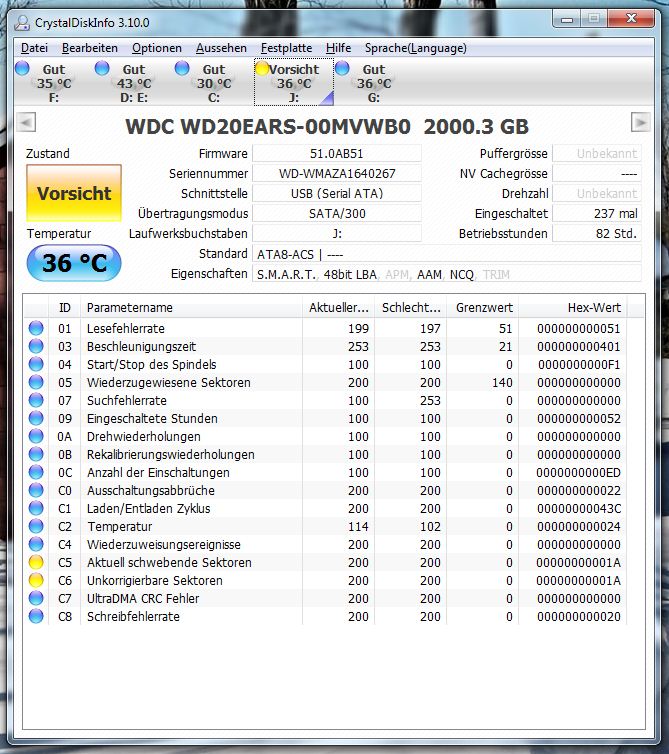Click status circle for Beschleunigungszeit row

coord(36,346)
